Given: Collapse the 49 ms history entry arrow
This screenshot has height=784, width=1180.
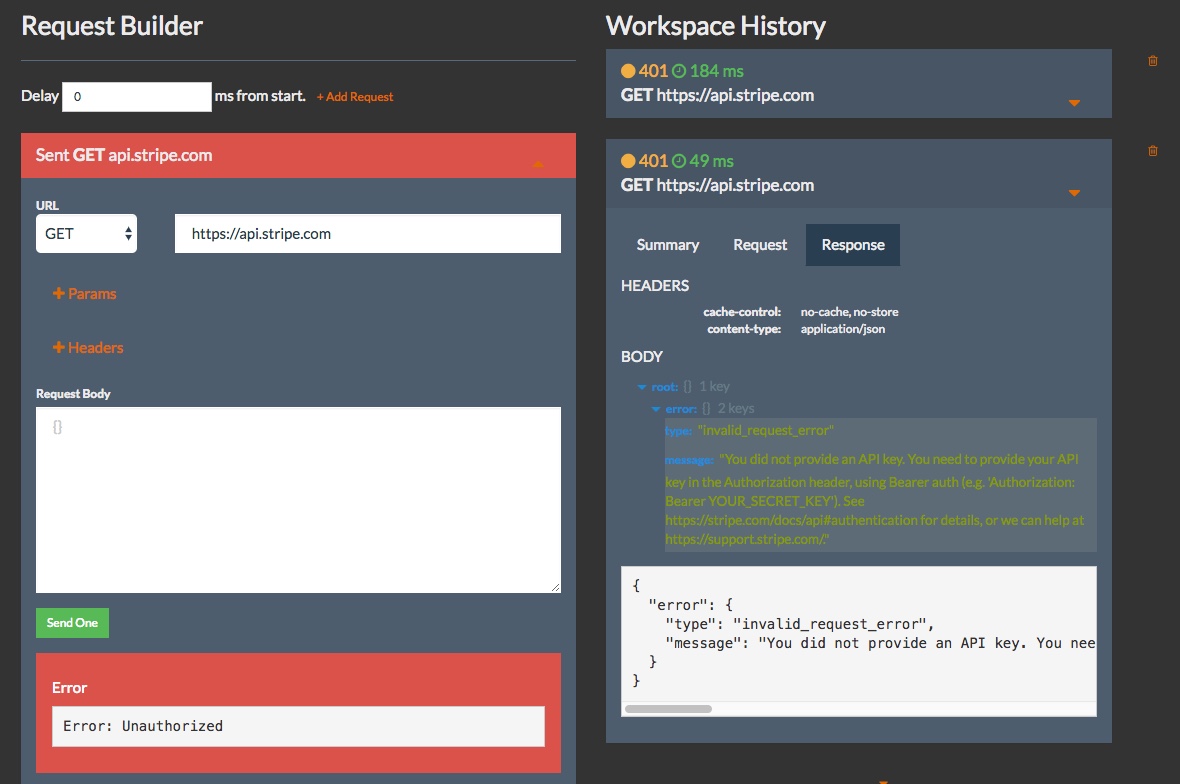Looking at the screenshot, I should click(1075, 193).
